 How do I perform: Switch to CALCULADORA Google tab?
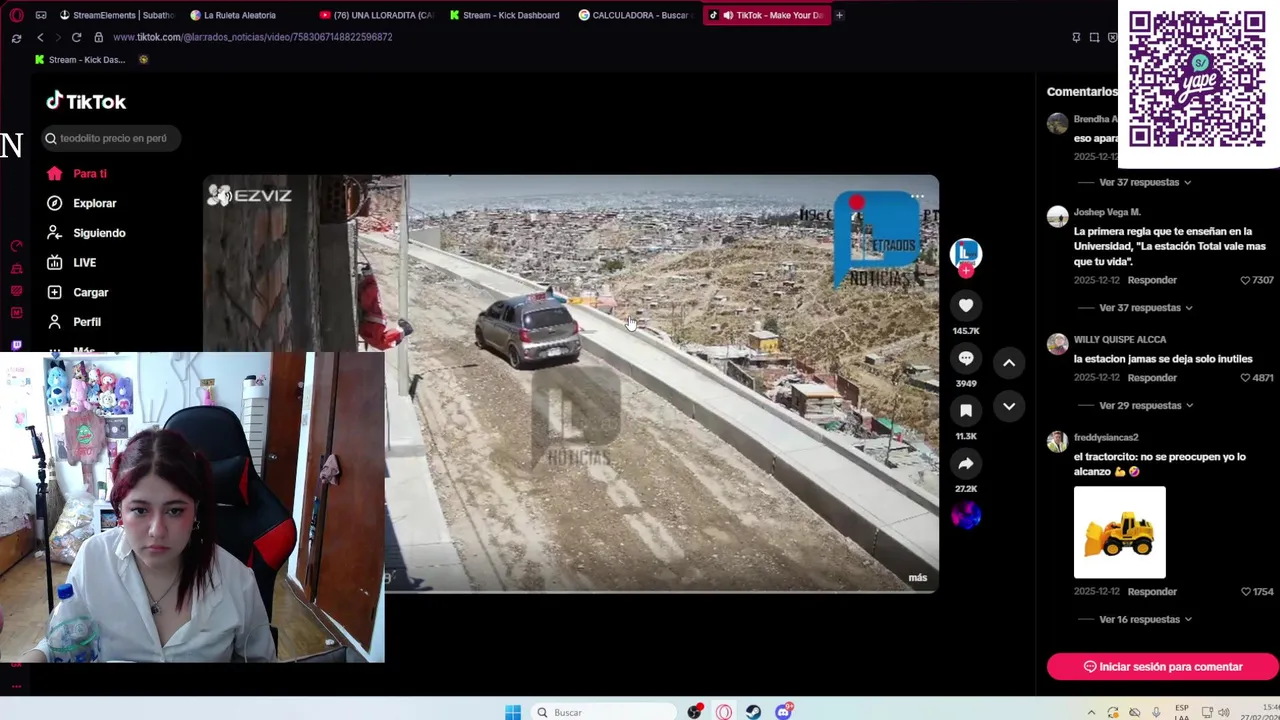[635, 15]
